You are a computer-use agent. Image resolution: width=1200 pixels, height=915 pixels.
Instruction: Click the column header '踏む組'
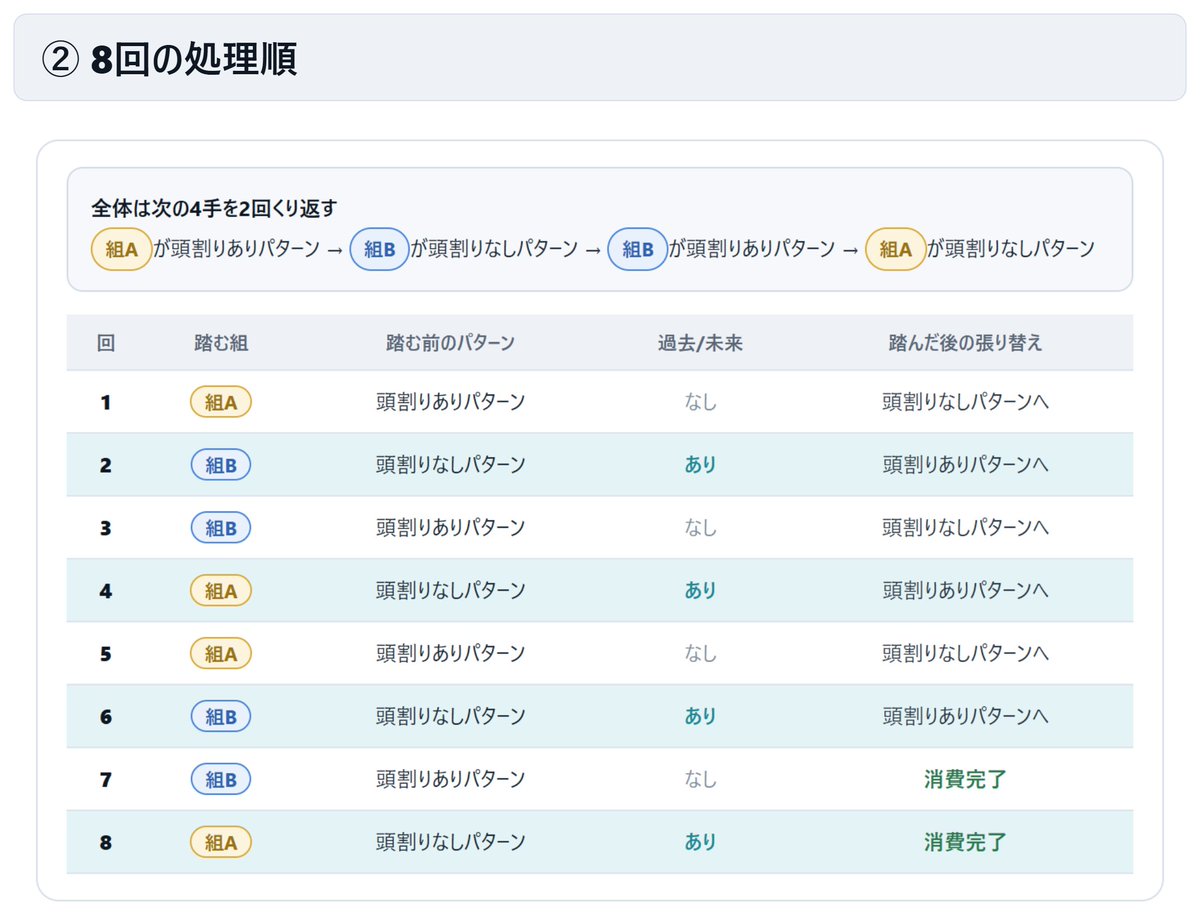coord(221,343)
